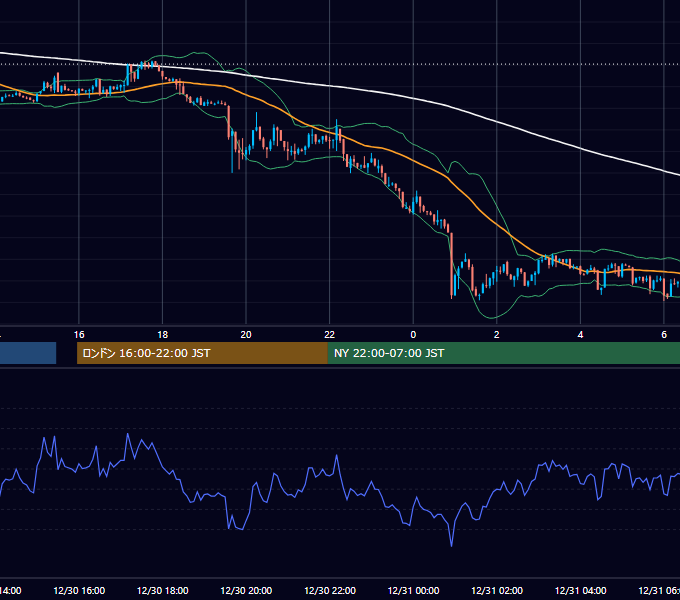Click the hour label 16 under price chart
Viewport: 680px width, 600px height.
coord(79,335)
